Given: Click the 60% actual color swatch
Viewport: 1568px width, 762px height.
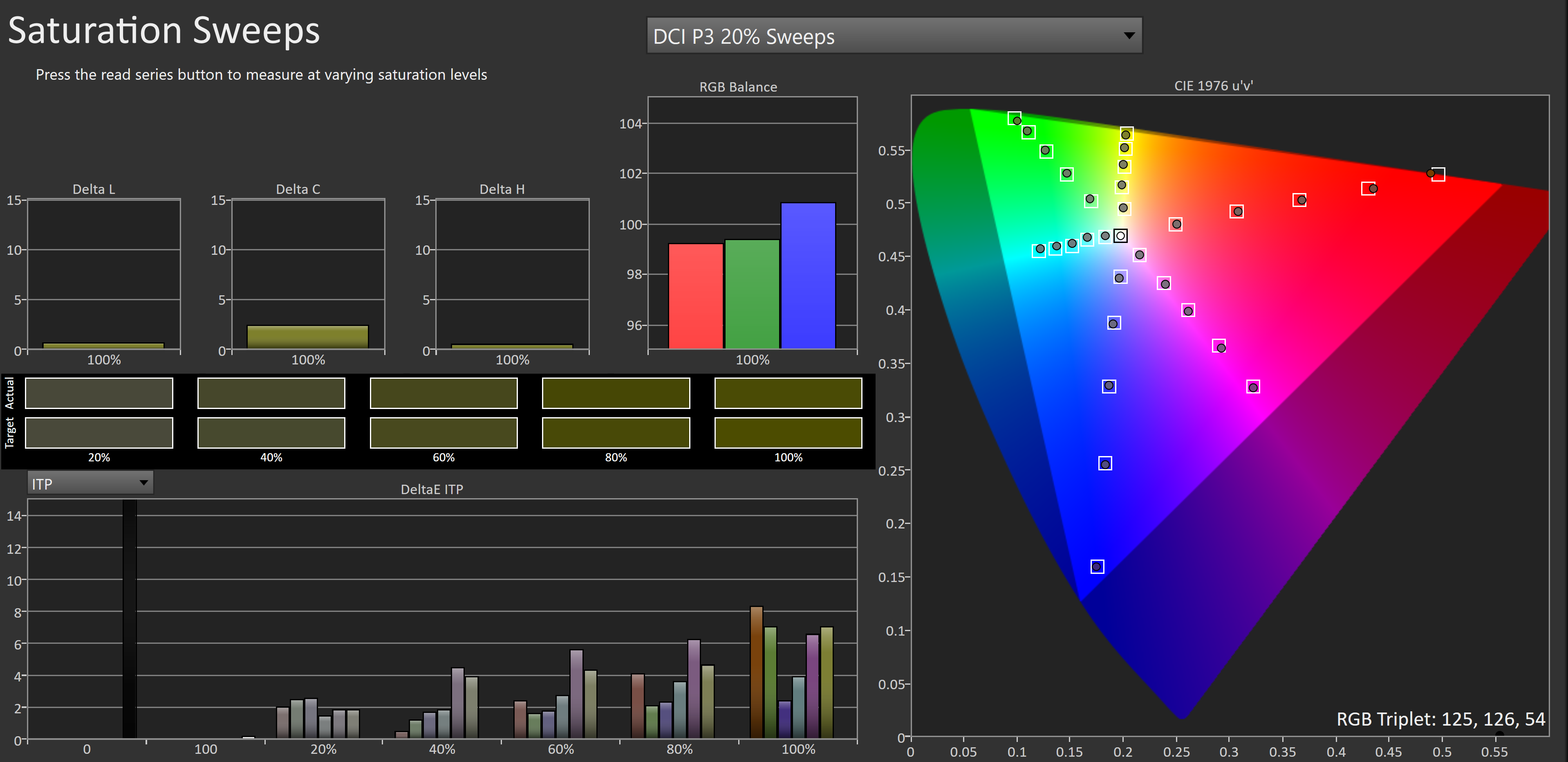Looking at the screenshot, I should pos(443,393).
